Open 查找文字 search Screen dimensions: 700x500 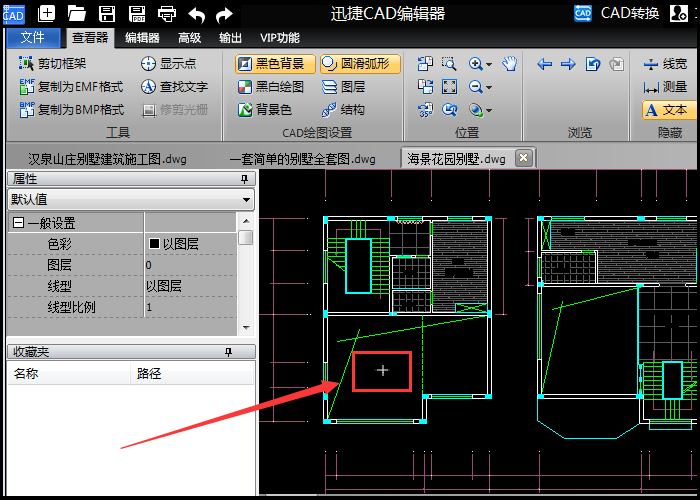(175, 87)
